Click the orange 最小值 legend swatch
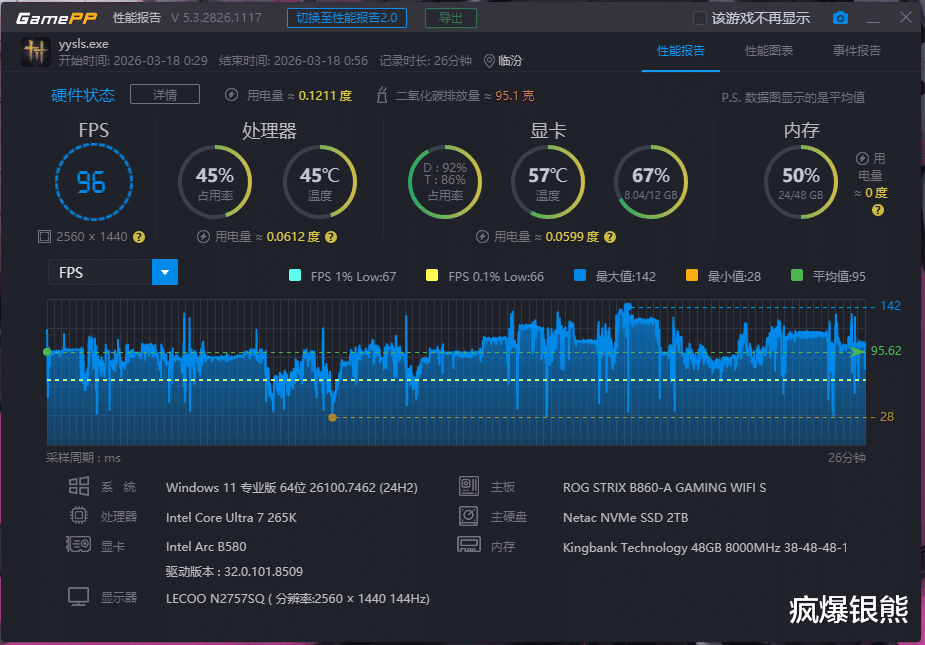Viewport: 925px width, 645px height. click(692, 275)
